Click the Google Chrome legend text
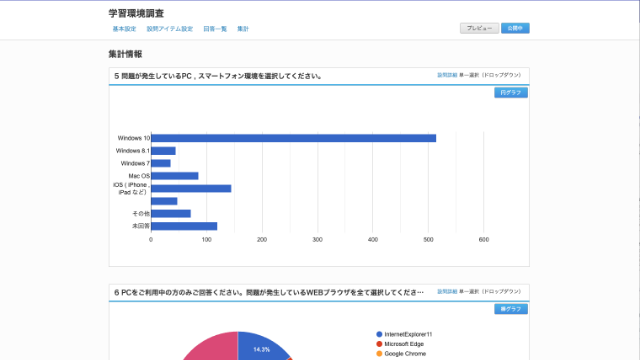The height and width of the screenshot is (360, 640). point(405,354)
